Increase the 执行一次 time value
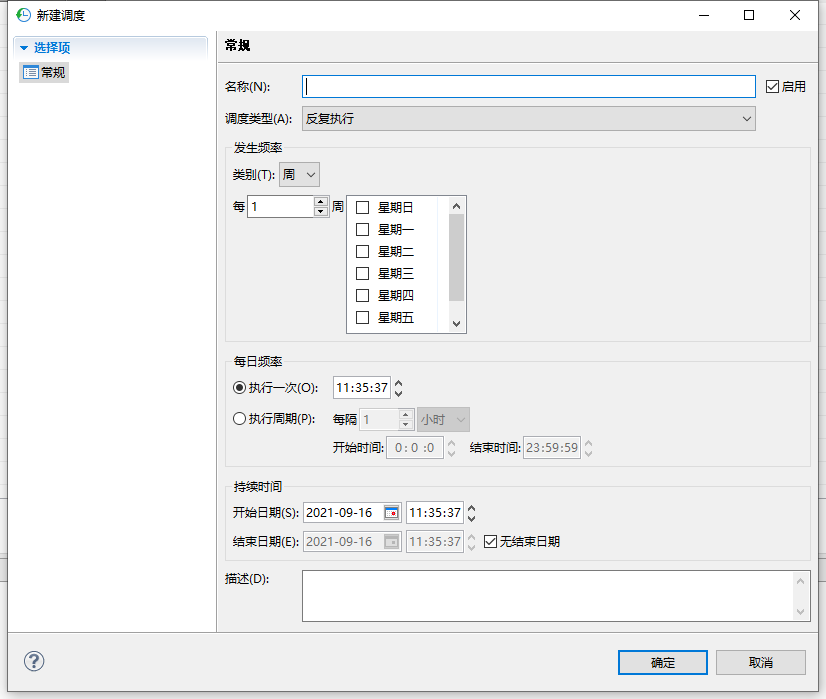Image resolution: width=826 pixels, height=699 pixels. coord(399,383)
